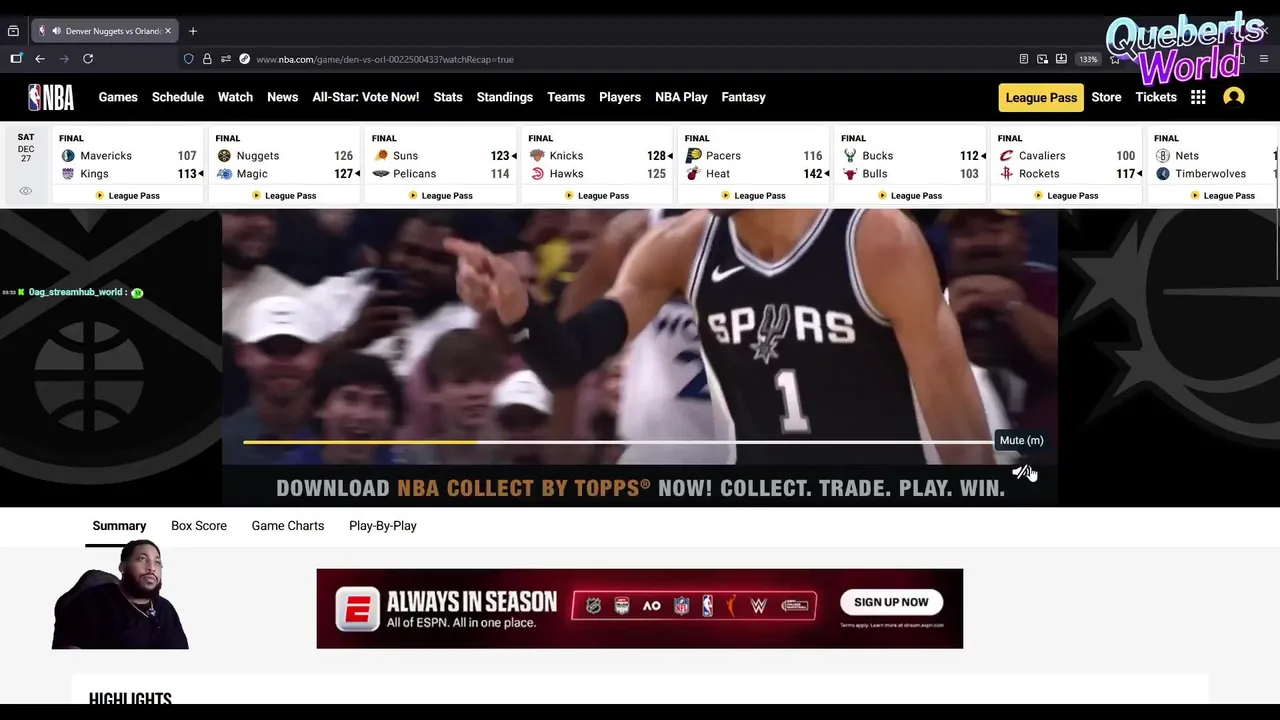
Task: Click the Suns team logo in scoreboard
Action: pyautogui.click(x=381, y=156)
